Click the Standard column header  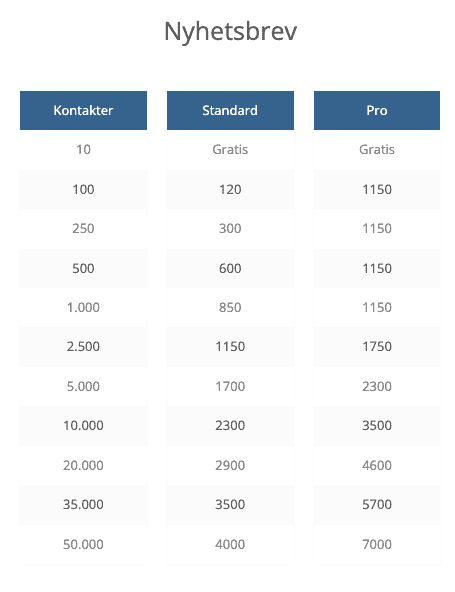(230, 110)
